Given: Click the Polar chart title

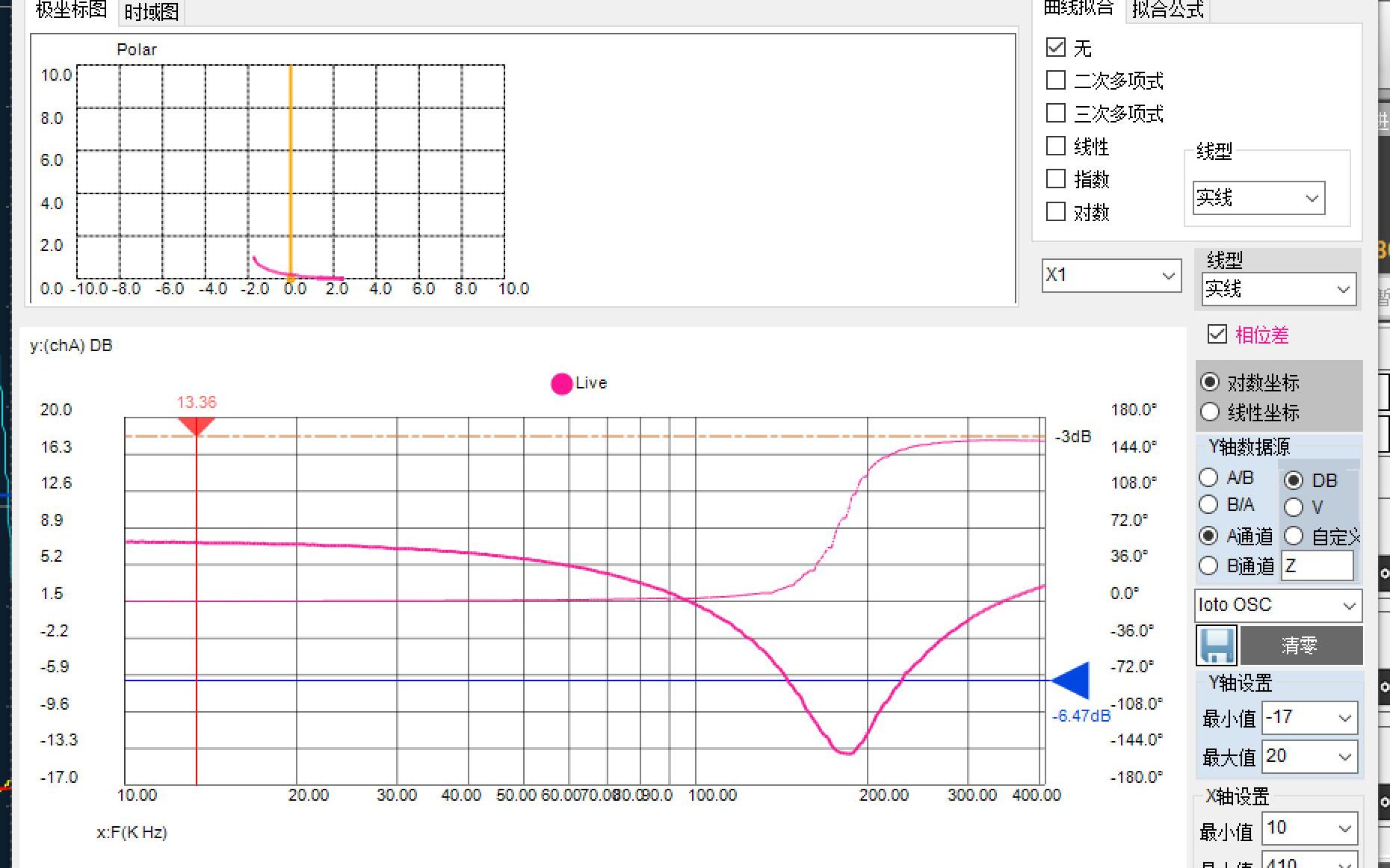Looking at the screenshot, I should 137,49.
